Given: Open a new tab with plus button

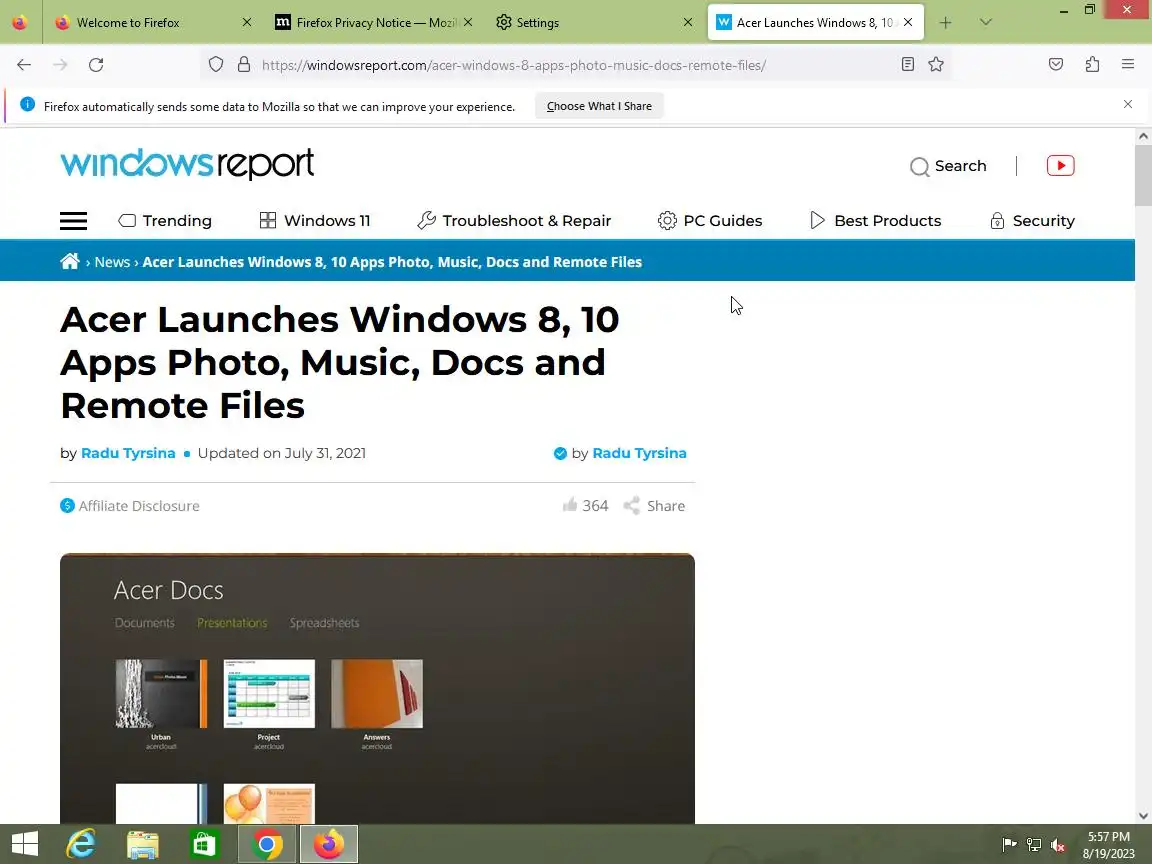Looking at the screenshot, I should [x=945, y=23].
